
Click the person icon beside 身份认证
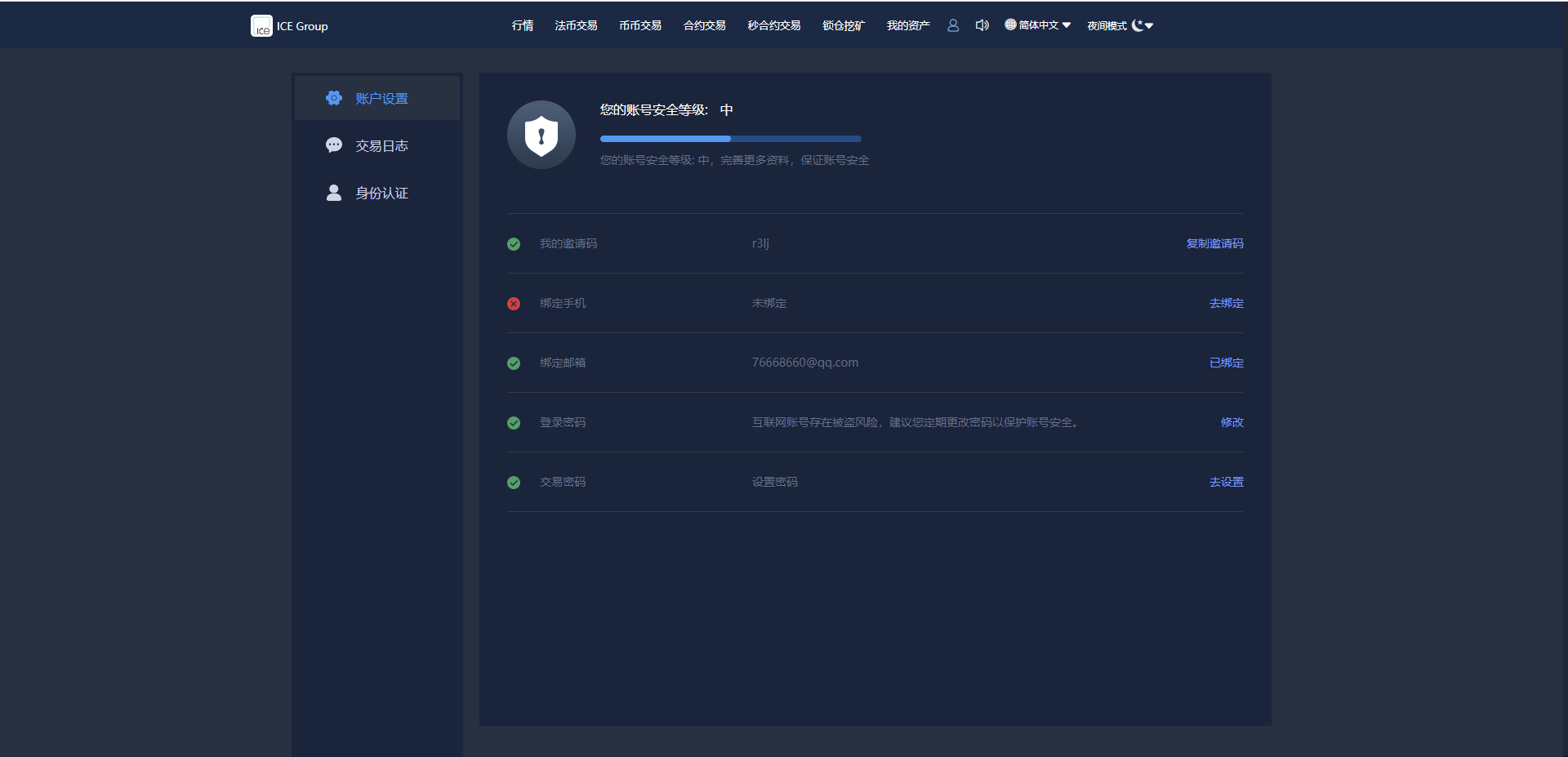point(334,193)
